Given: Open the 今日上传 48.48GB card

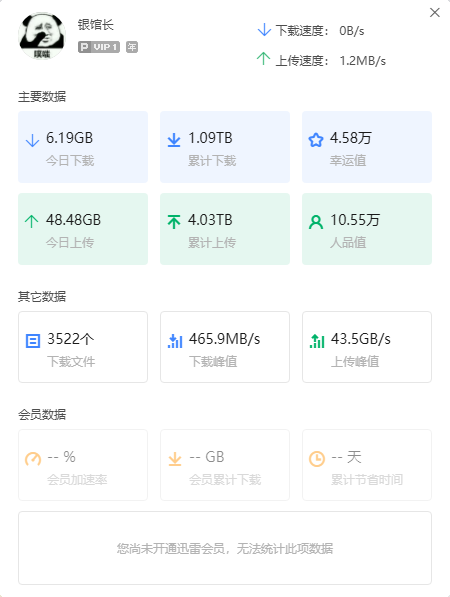Looking at the screenshot, I should pyautogui.click(x=83, y=229).
